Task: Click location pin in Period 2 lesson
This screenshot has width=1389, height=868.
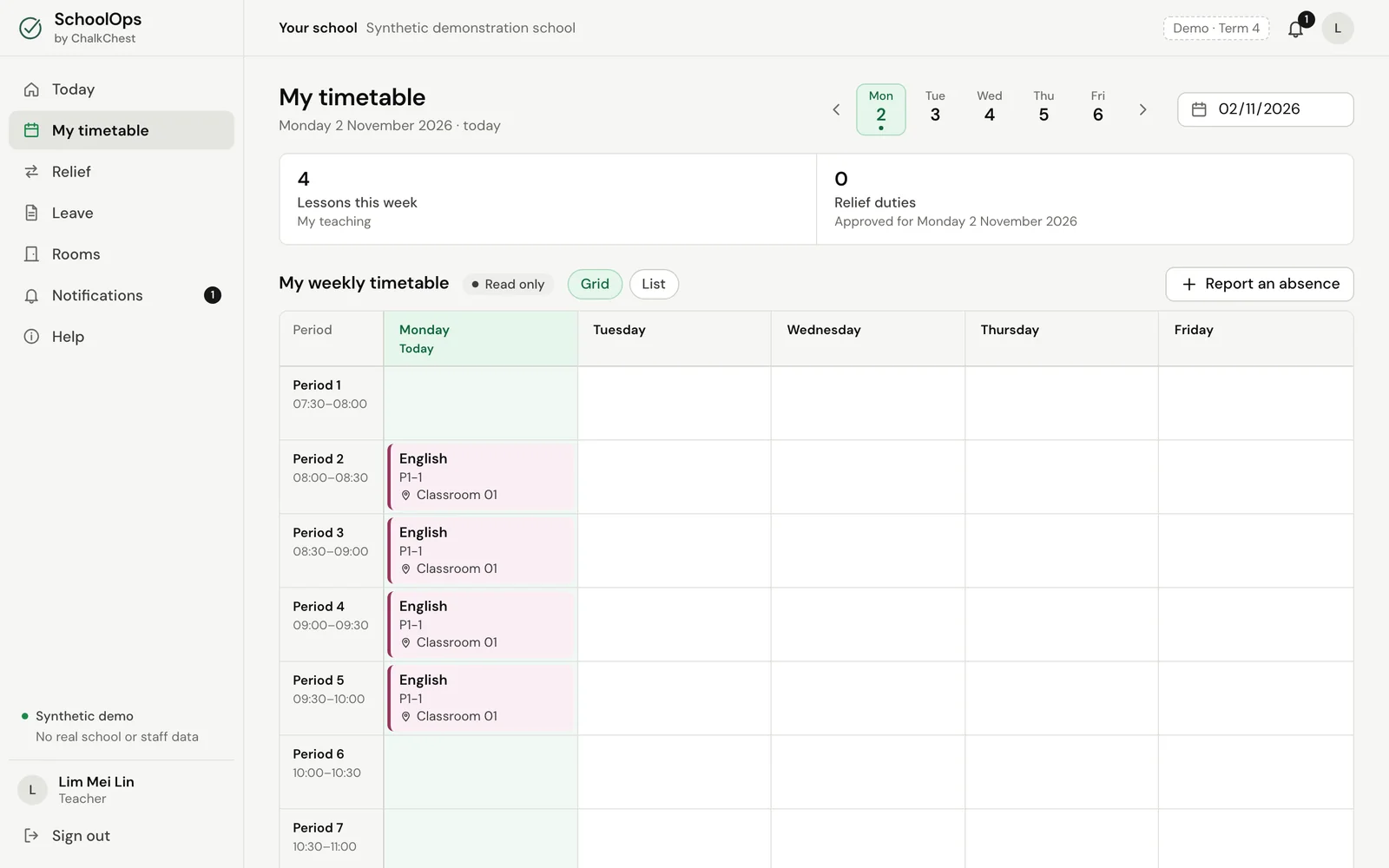Action: pos(405,496)
